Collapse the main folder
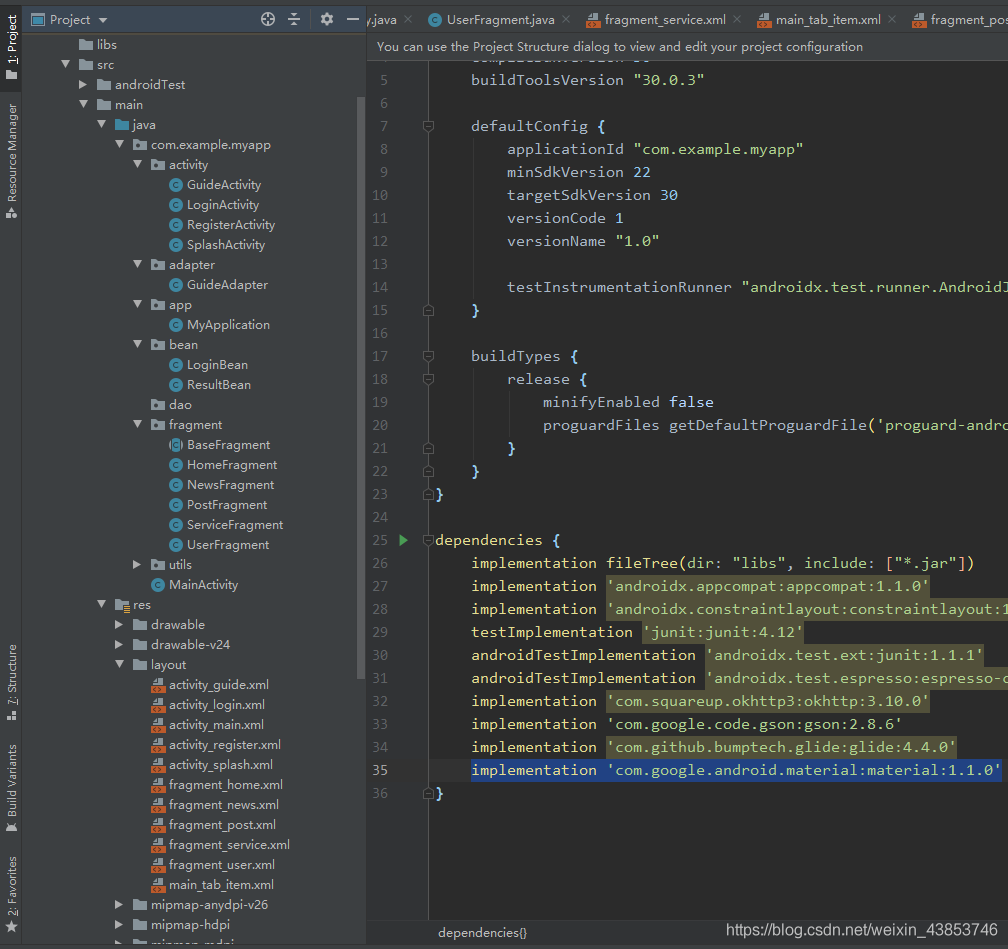 [x=84, y=104]
